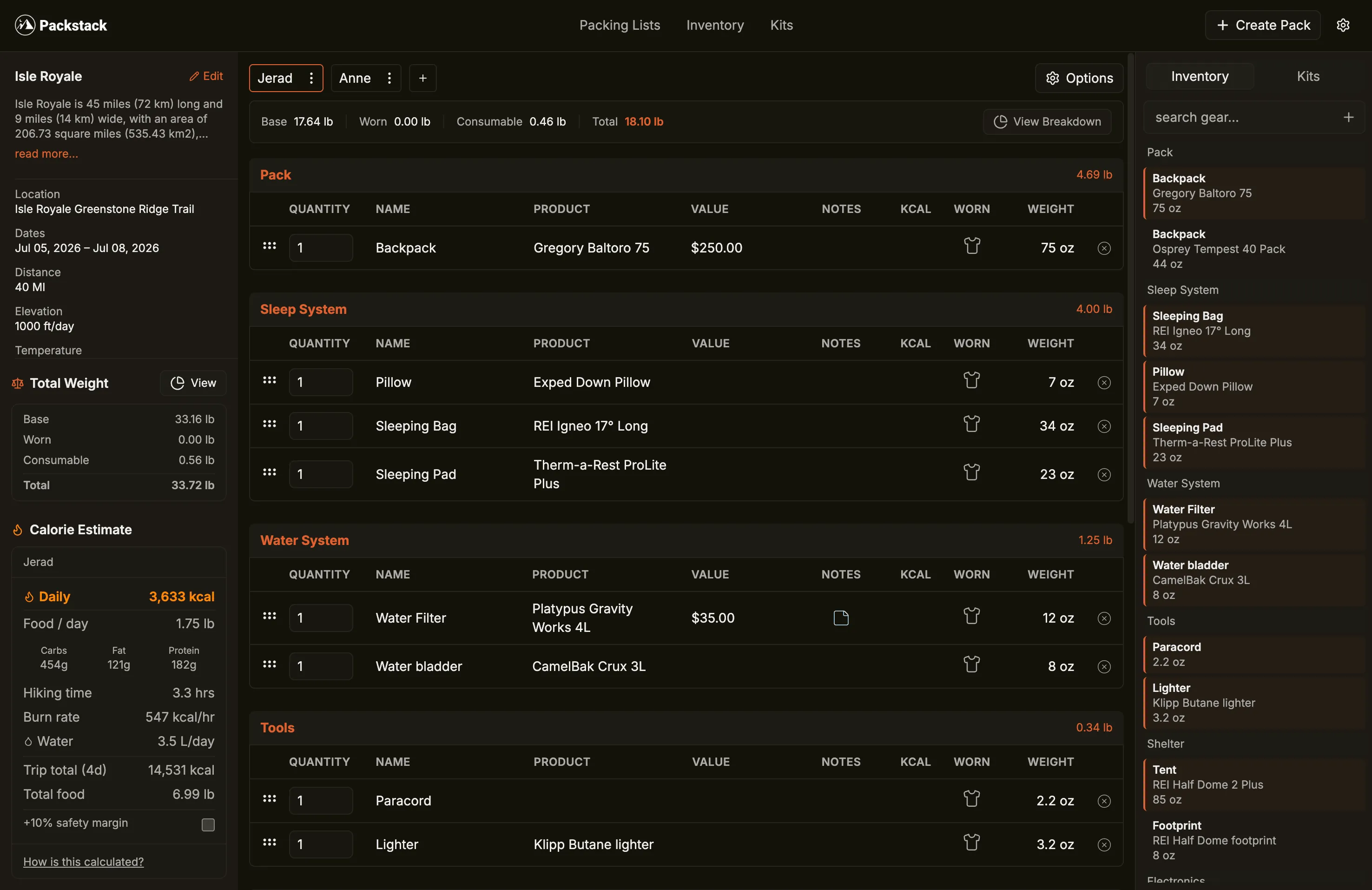Screen dimensions: 1372x890
Task: Open Anne's three-dot options menu
Action: pos(389,78)
